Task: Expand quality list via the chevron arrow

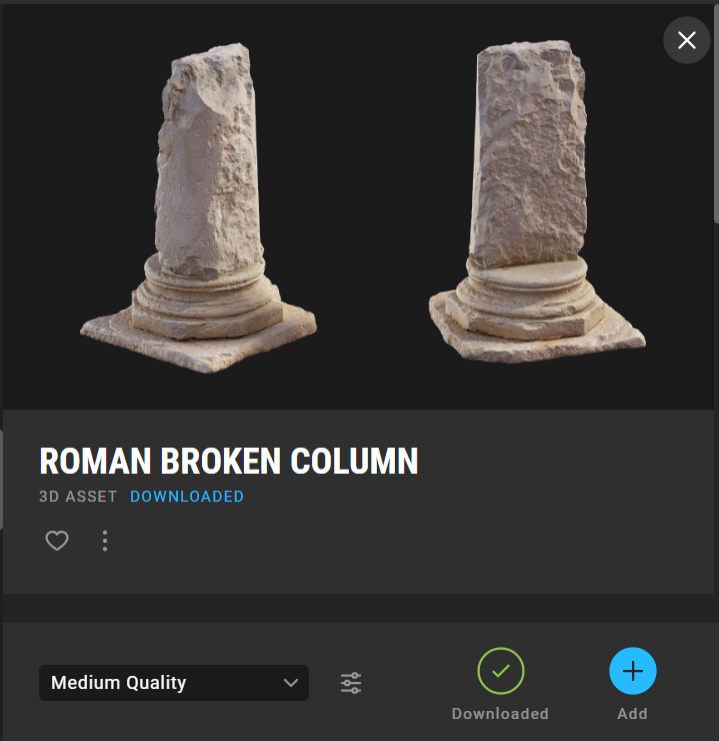Action: click(291, 683)
